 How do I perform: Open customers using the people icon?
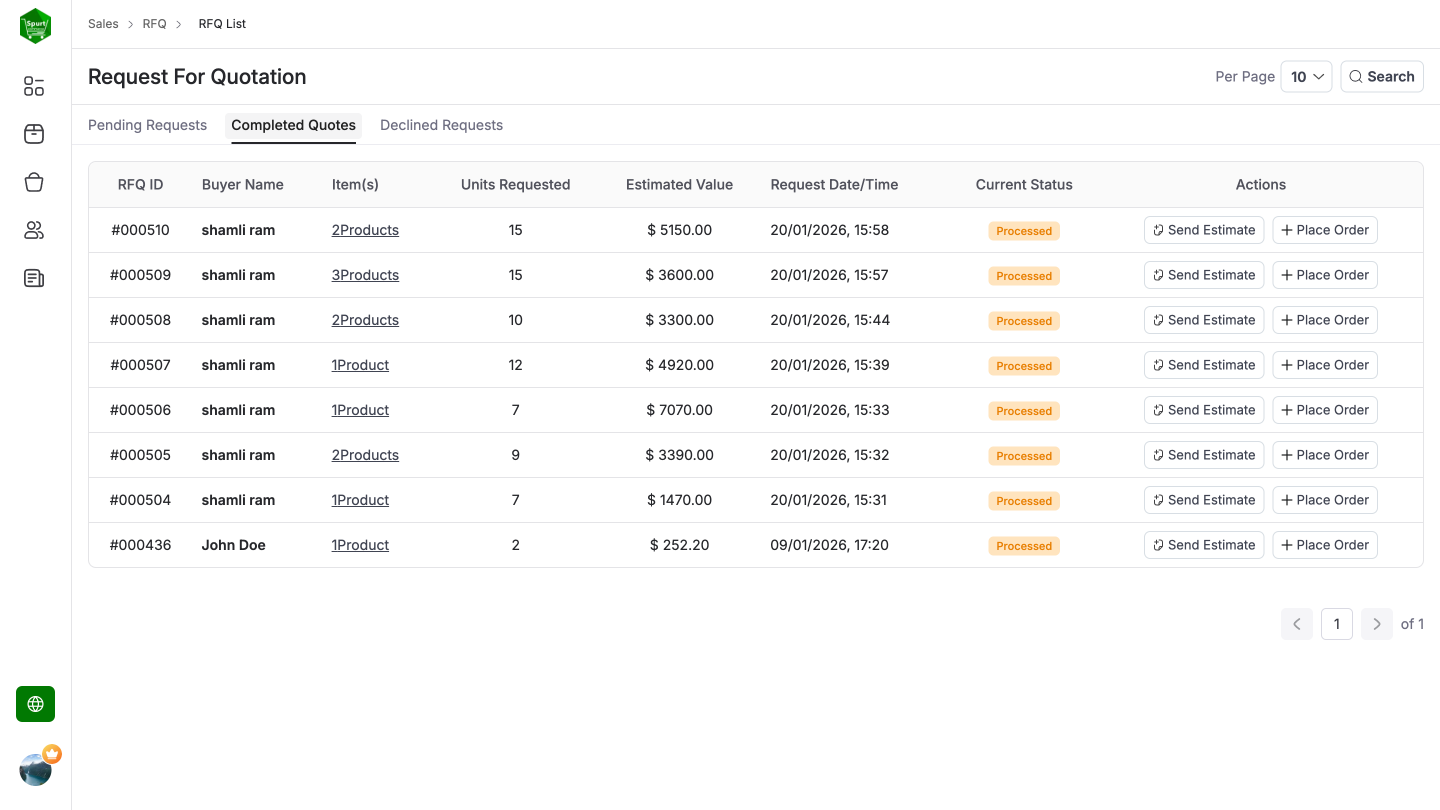click(33, 230)
